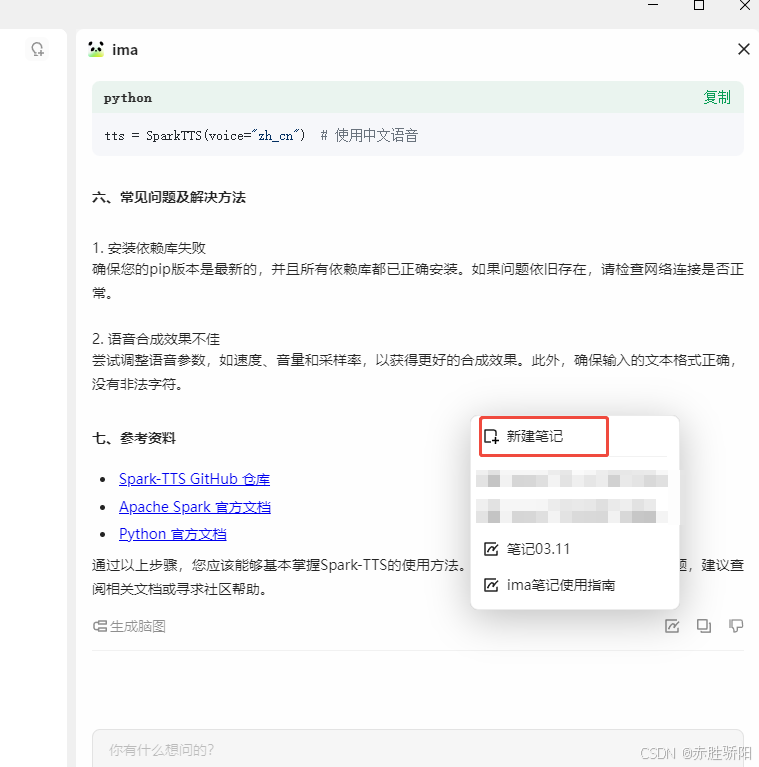The width and height of the screenshot is (759, 767).
Task: Click text 2. 语音合成效果不佳
Action: [x=156, y=339]
